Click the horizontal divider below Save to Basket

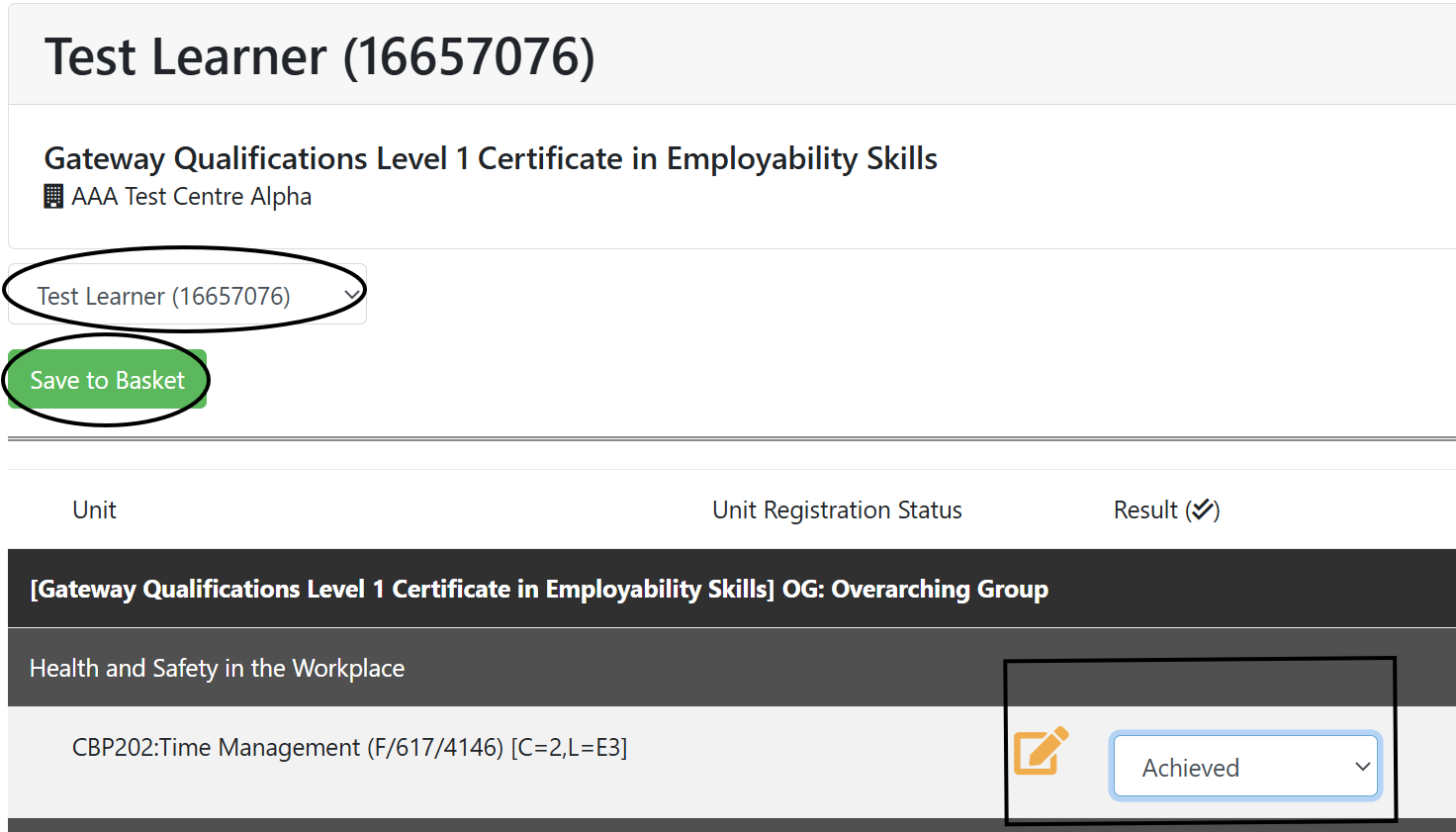[731, 438]
